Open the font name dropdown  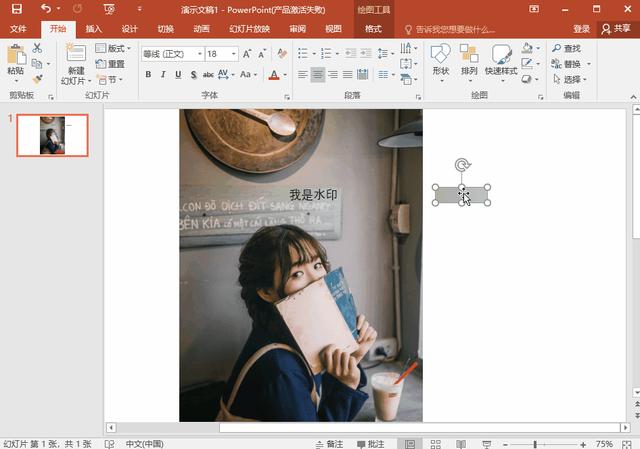click(199, 54)
